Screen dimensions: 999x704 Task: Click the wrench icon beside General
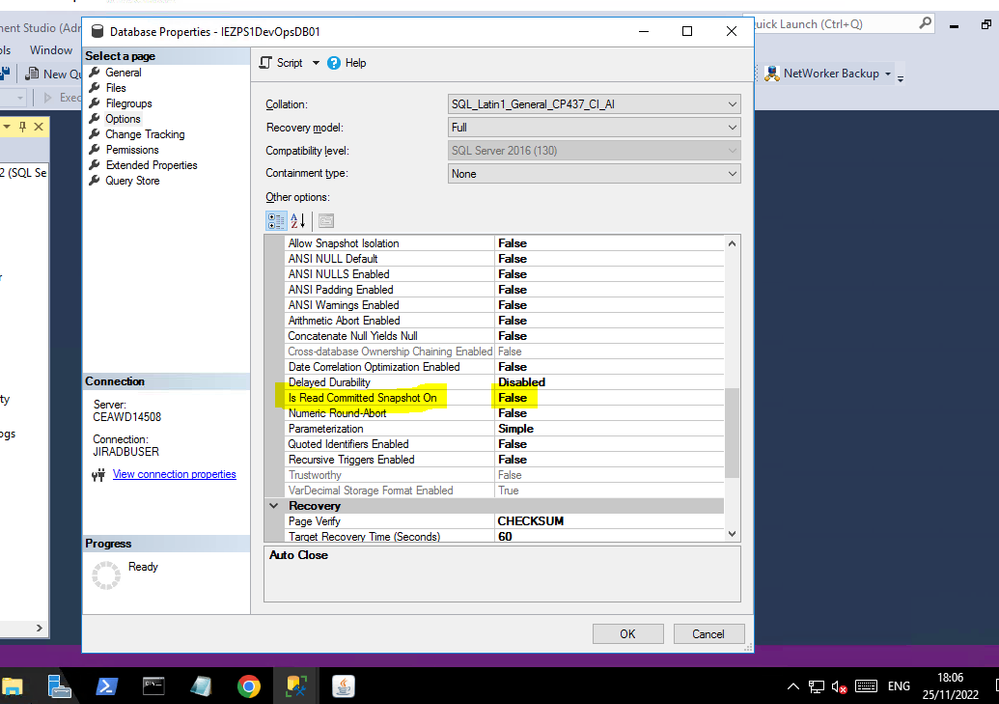[x=94, y=72]
